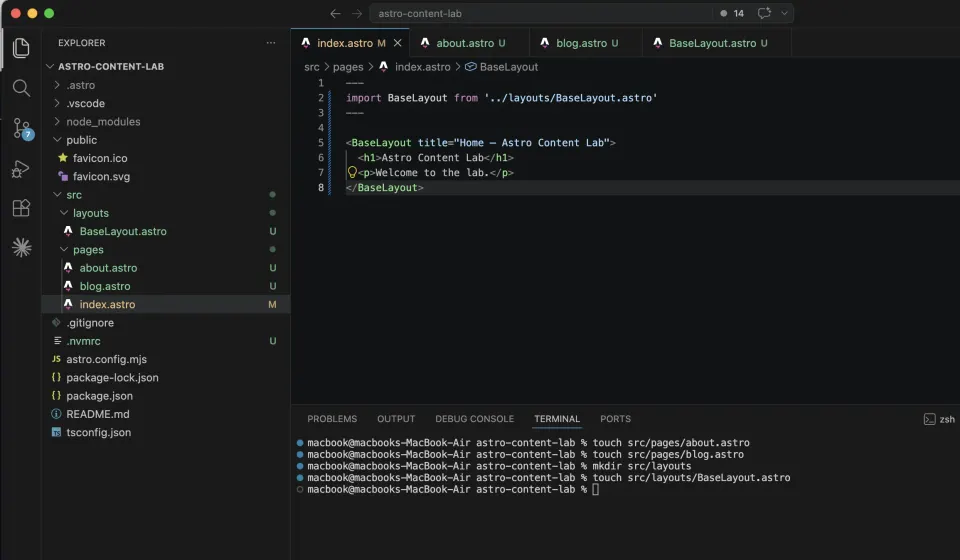Open tsconfig.json file
The height and width of the screenshot is (560, 960).
[x=98, y=433]
